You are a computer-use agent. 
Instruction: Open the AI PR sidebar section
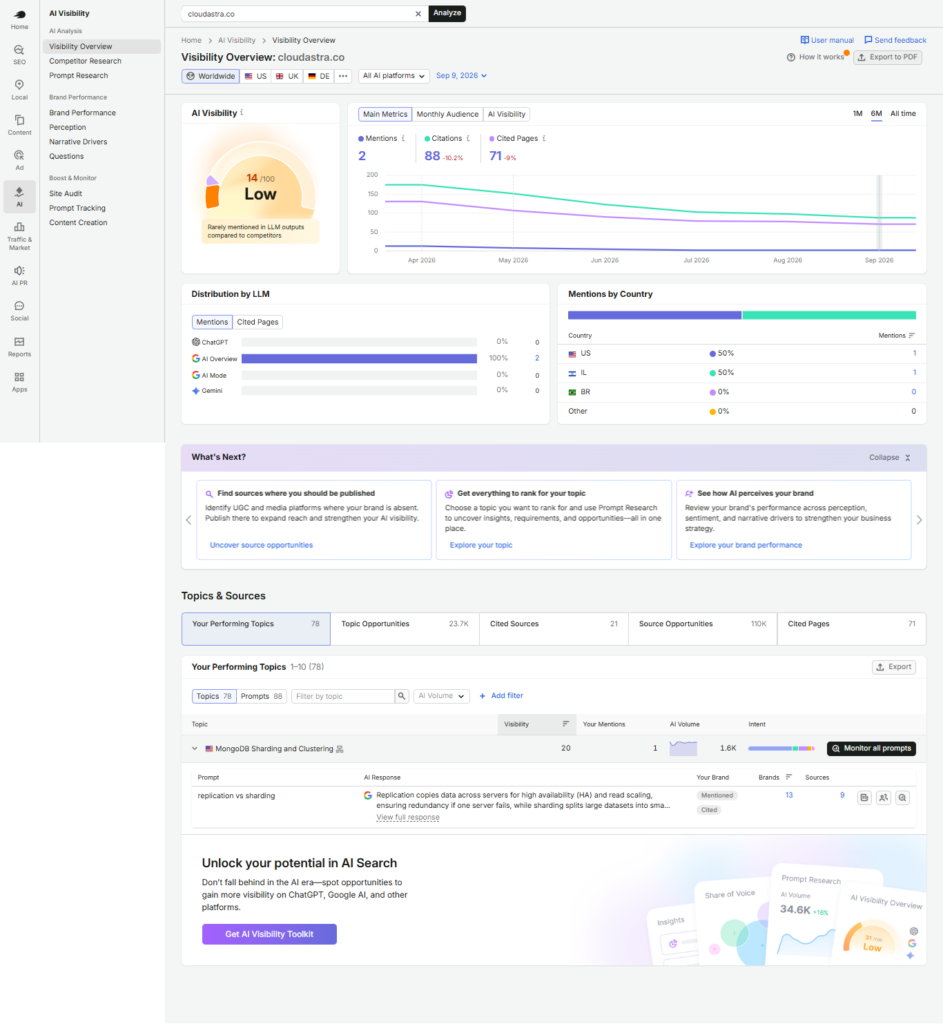point(20,276)
